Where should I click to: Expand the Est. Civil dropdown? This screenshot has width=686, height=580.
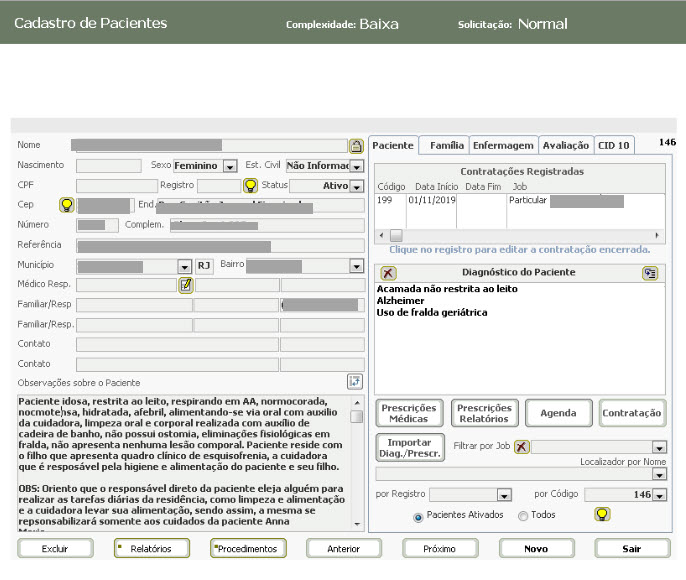356,166
